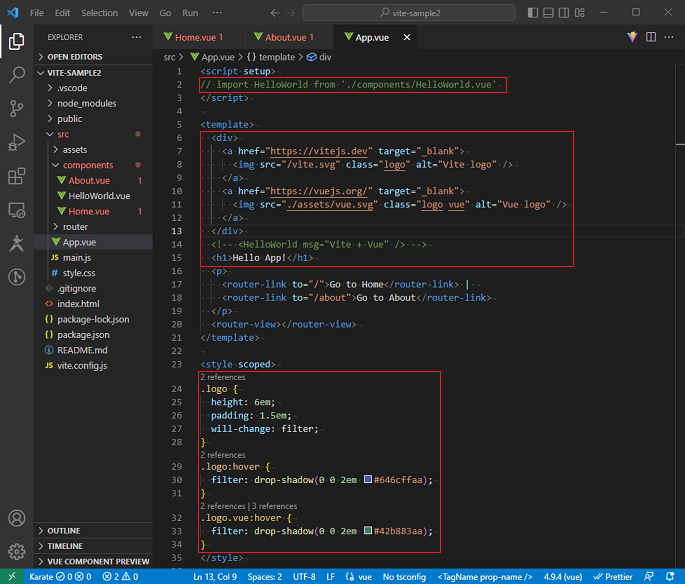The image size is (685, 584).
Task: Go back using the navigation arrow
Action: (274, 13)
